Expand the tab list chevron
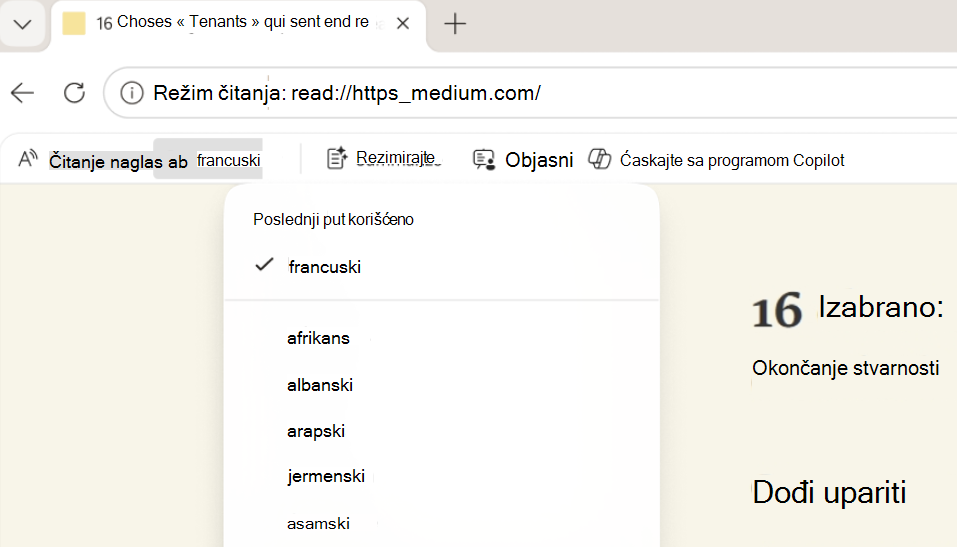This screenshot has width=957, height=547. tap(23, 25)
